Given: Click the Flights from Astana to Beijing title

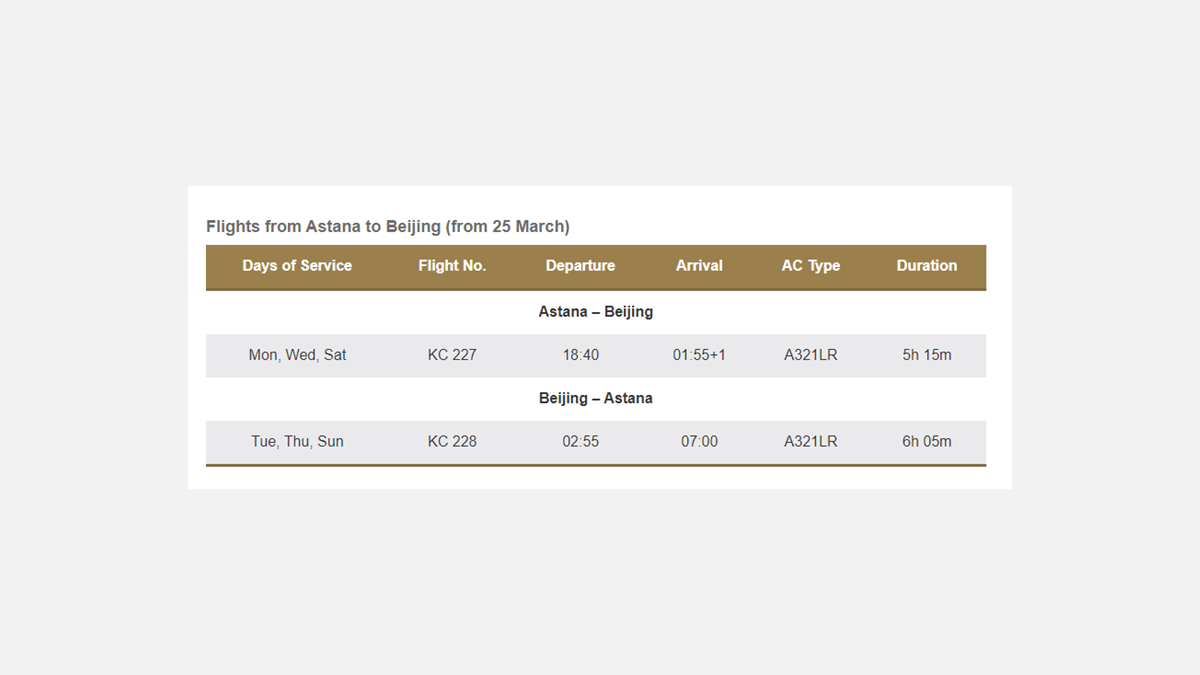Looking at the screenshot, I should pyautogui.click(x=387, y=227).
